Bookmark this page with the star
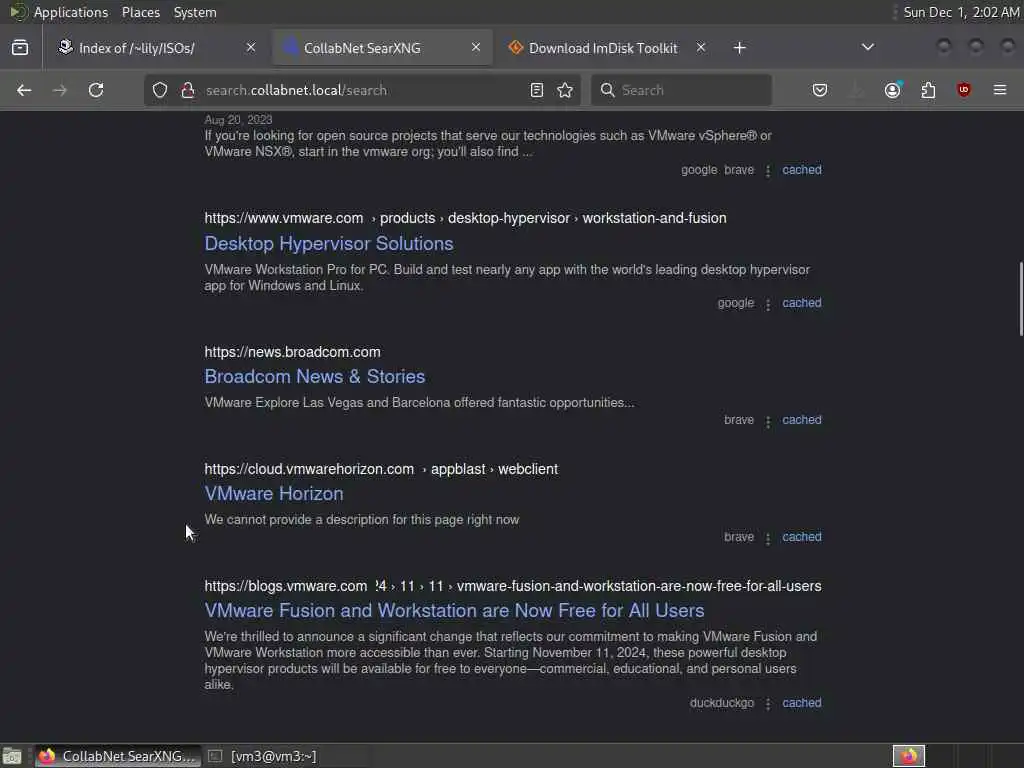1024x768 pixels. [565, 90]
